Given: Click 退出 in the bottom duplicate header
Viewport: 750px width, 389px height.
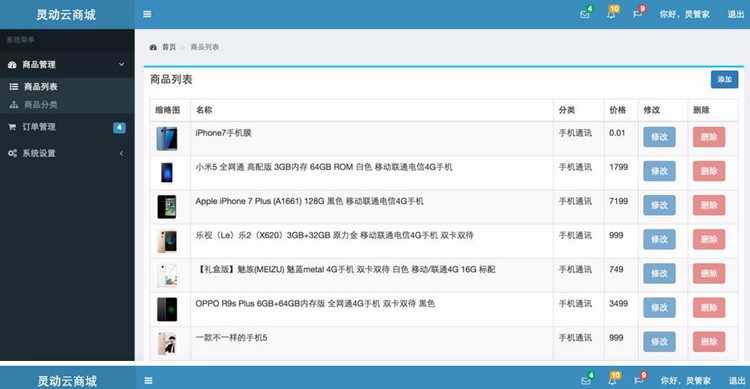Looking at the screenshot, I should pyautogui.click(x=737, y=381).
